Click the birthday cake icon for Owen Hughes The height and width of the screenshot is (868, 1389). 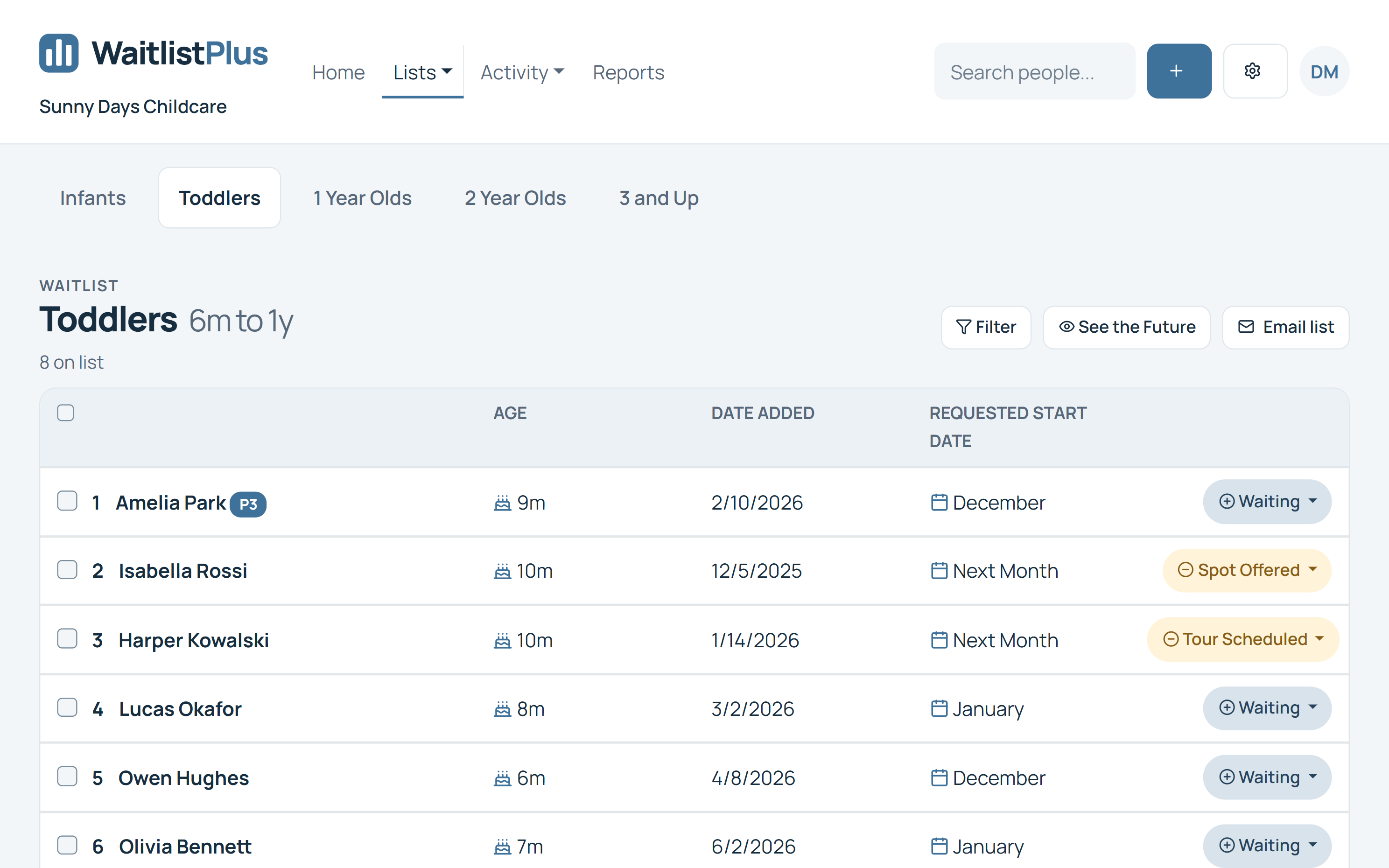(502, 778)
